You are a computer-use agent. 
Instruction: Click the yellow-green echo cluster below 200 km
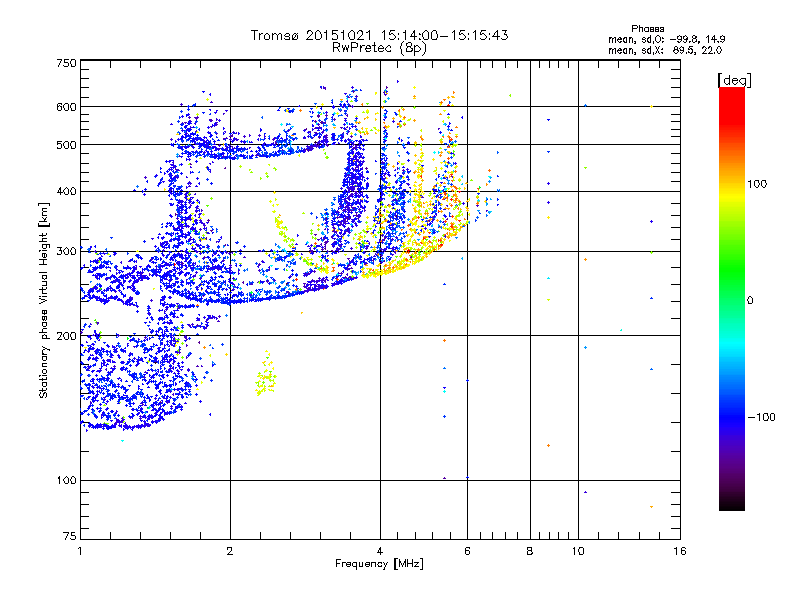click(x=266, y=374)
